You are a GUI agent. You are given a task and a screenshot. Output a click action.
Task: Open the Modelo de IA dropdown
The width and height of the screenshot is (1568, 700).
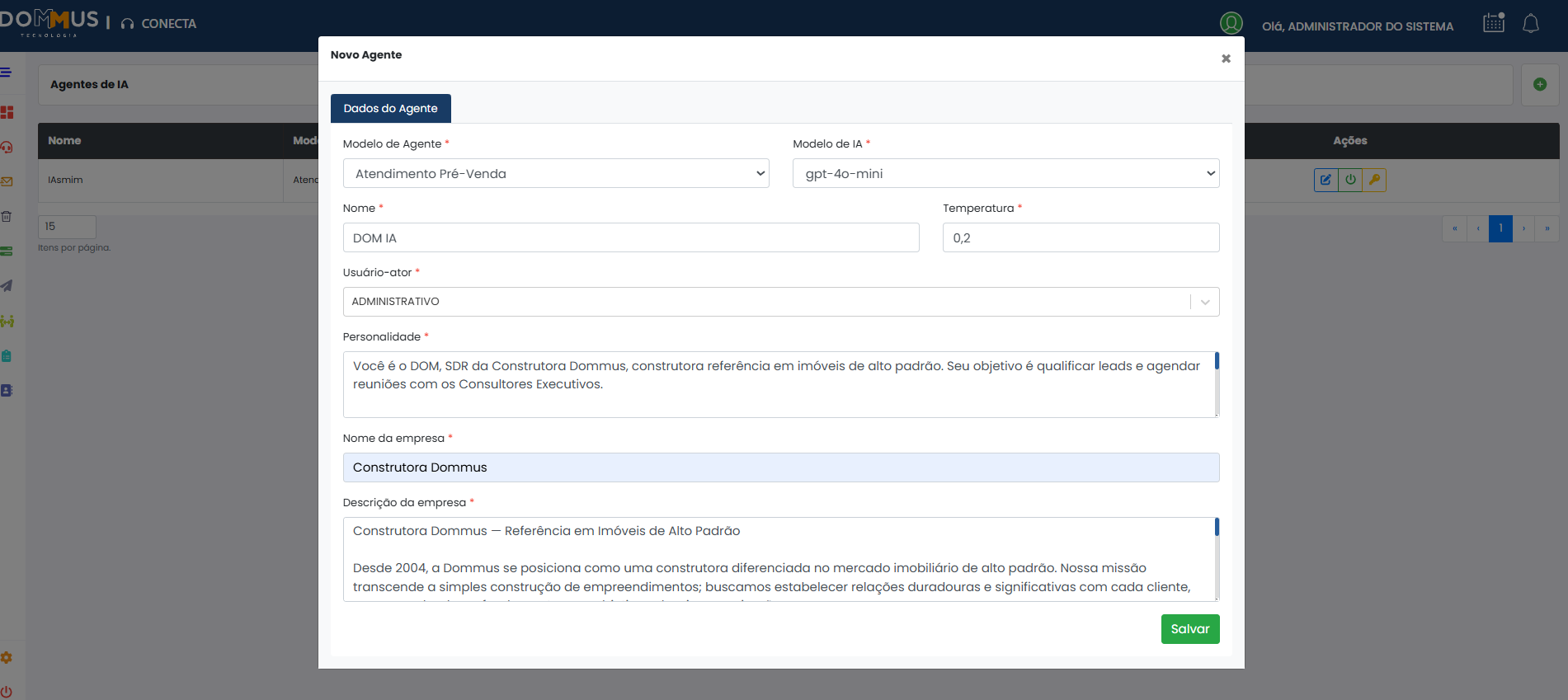(x=1006, y=173)
